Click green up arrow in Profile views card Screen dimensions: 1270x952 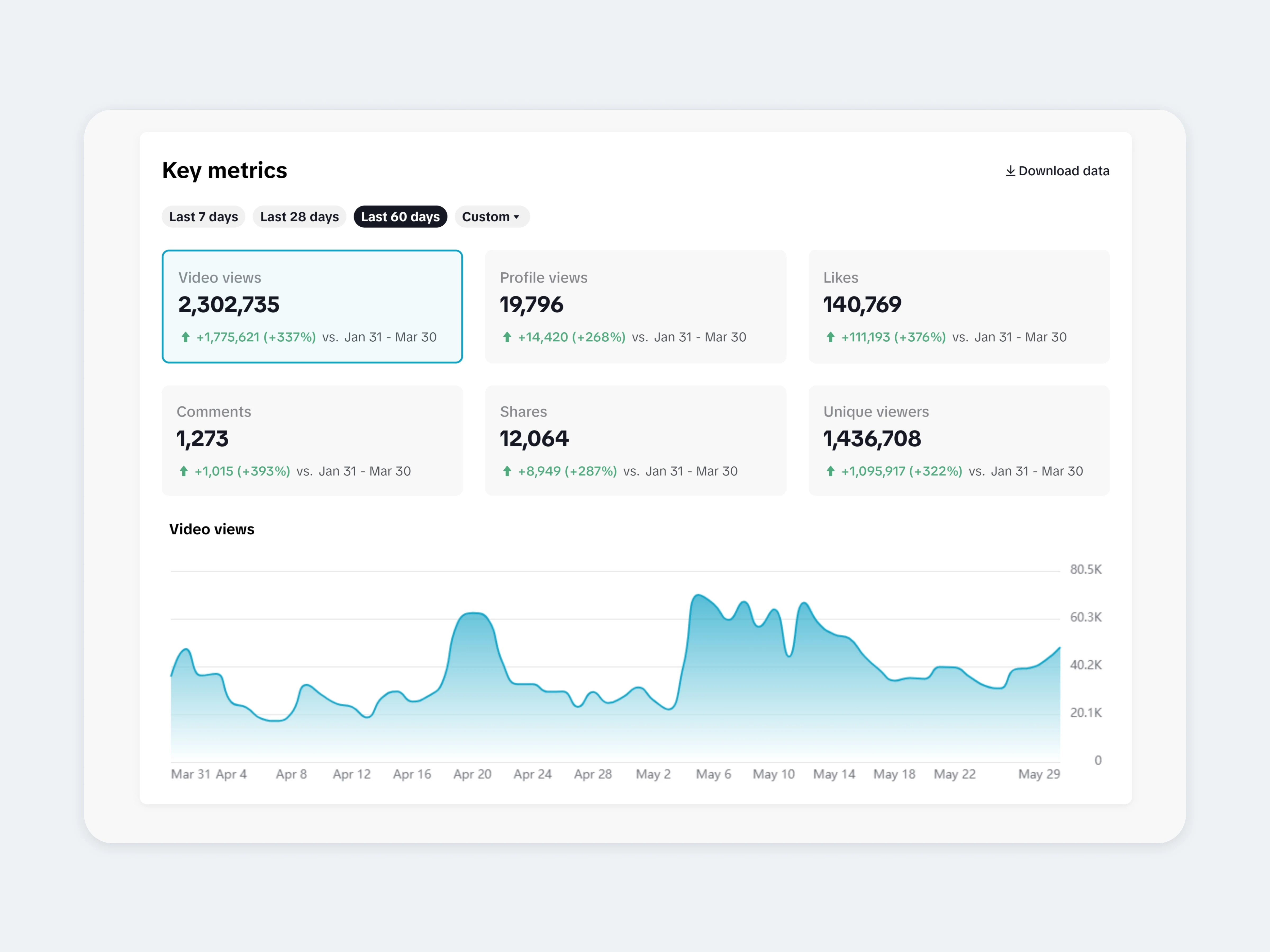pos(507,337)
